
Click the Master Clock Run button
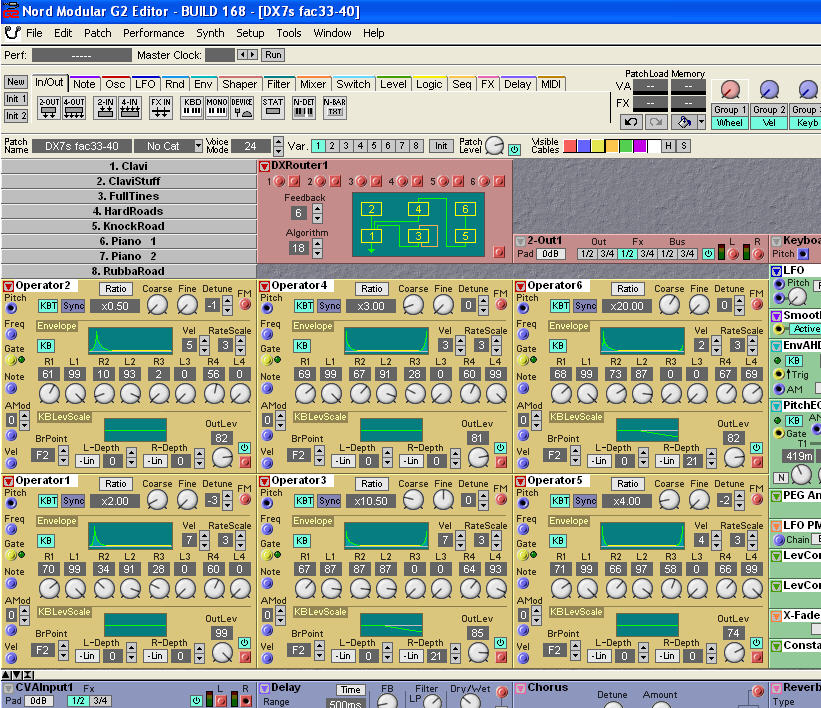(x=273, y=55)
